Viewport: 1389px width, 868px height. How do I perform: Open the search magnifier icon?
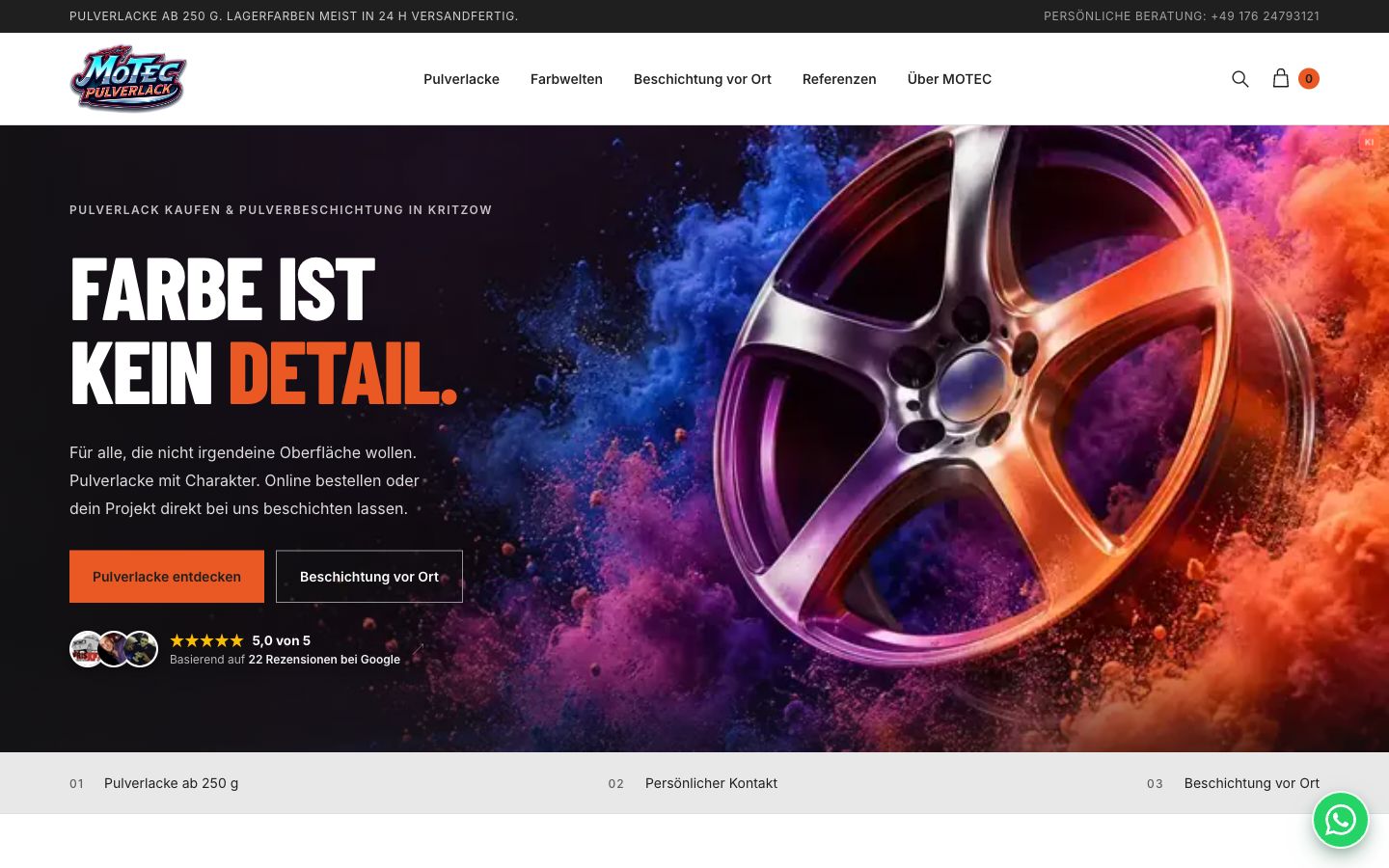(1240, 79)
